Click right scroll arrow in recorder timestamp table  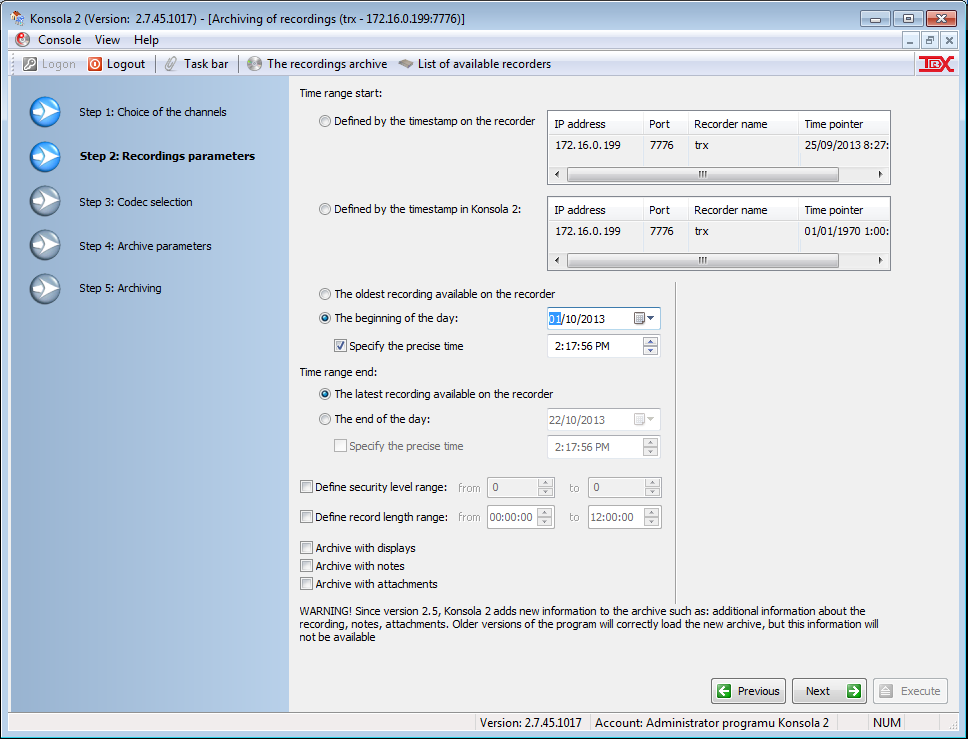tap(880, 175)
